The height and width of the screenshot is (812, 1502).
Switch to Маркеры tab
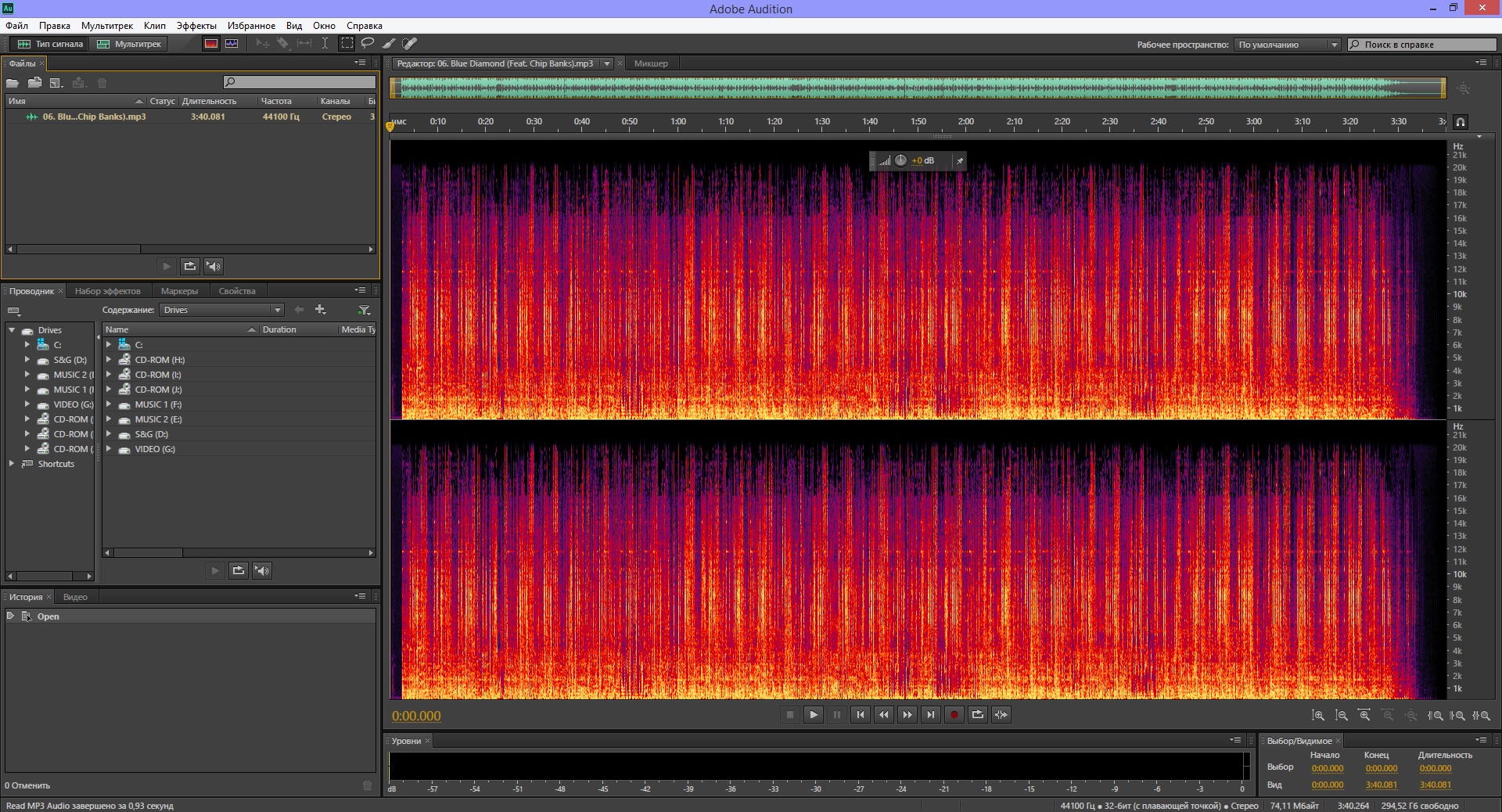(179, 291)
